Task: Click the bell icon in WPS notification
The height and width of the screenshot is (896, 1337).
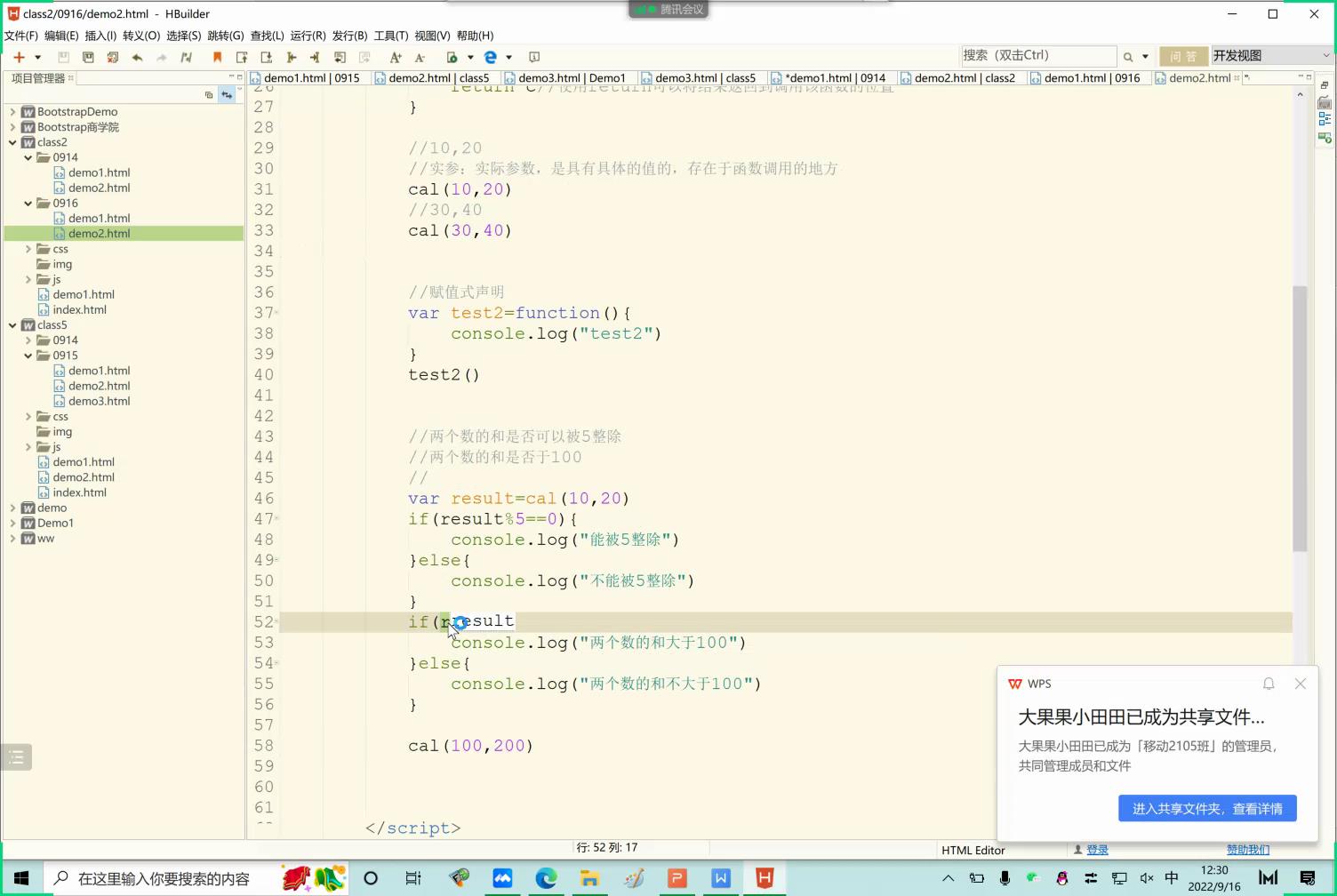Action: tap(1269, 684)
